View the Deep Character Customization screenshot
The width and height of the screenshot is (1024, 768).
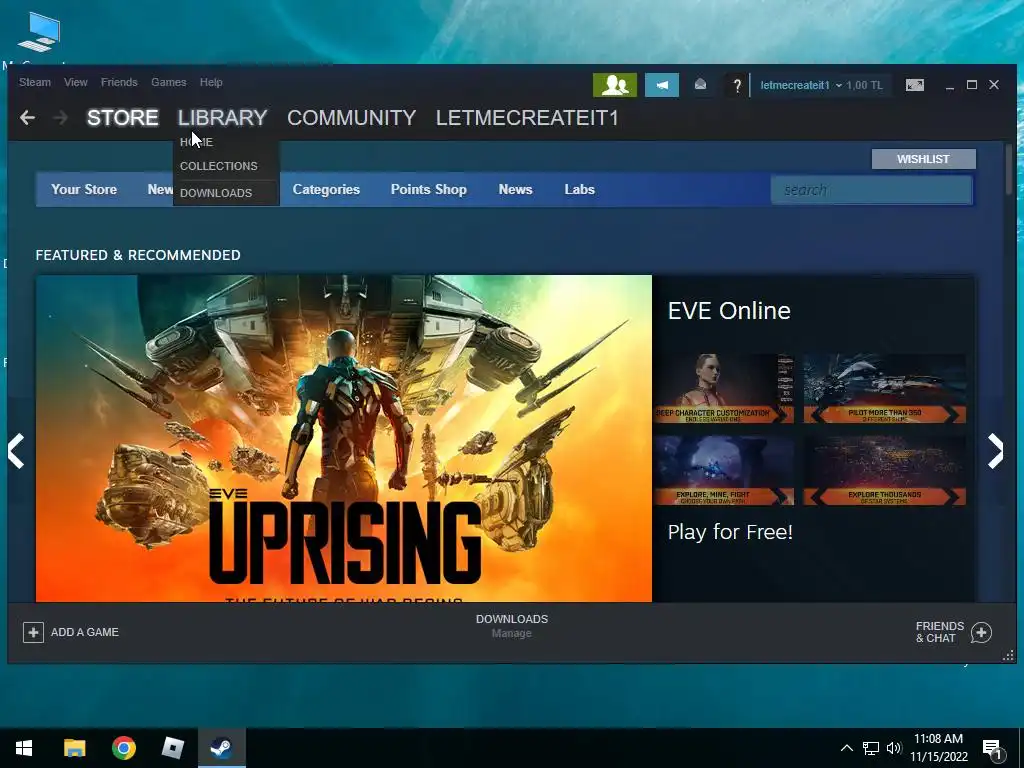click(x=724, y=389)
